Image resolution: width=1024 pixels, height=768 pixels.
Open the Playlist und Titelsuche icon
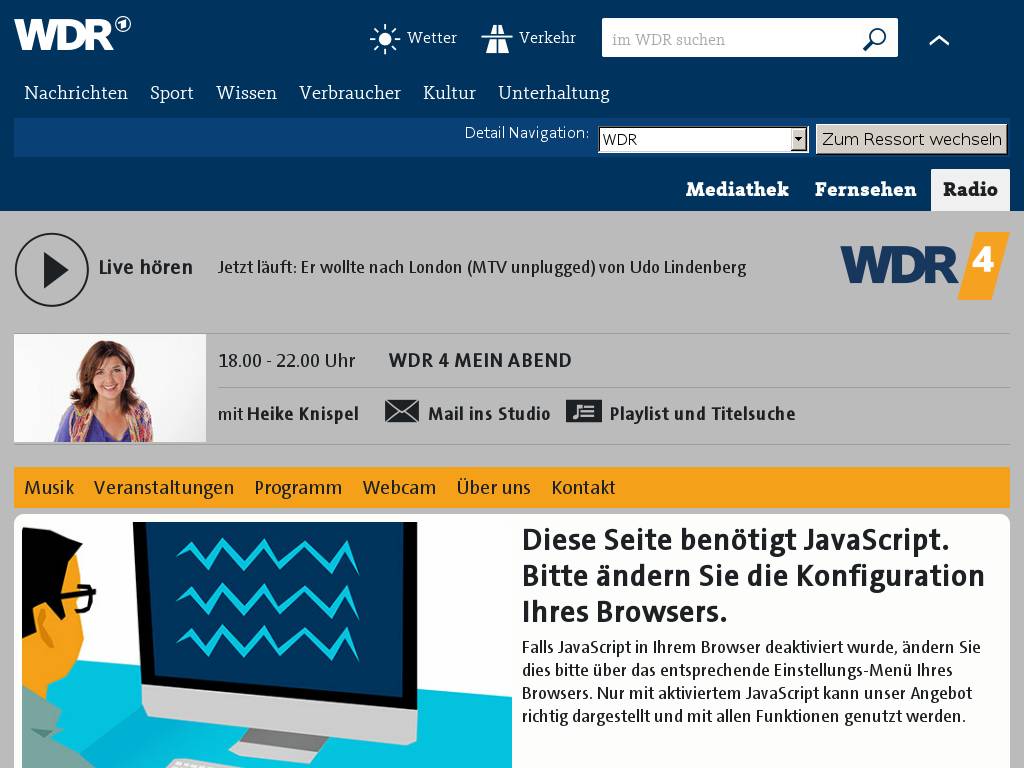pyautogui.click(x=584, y=412)
